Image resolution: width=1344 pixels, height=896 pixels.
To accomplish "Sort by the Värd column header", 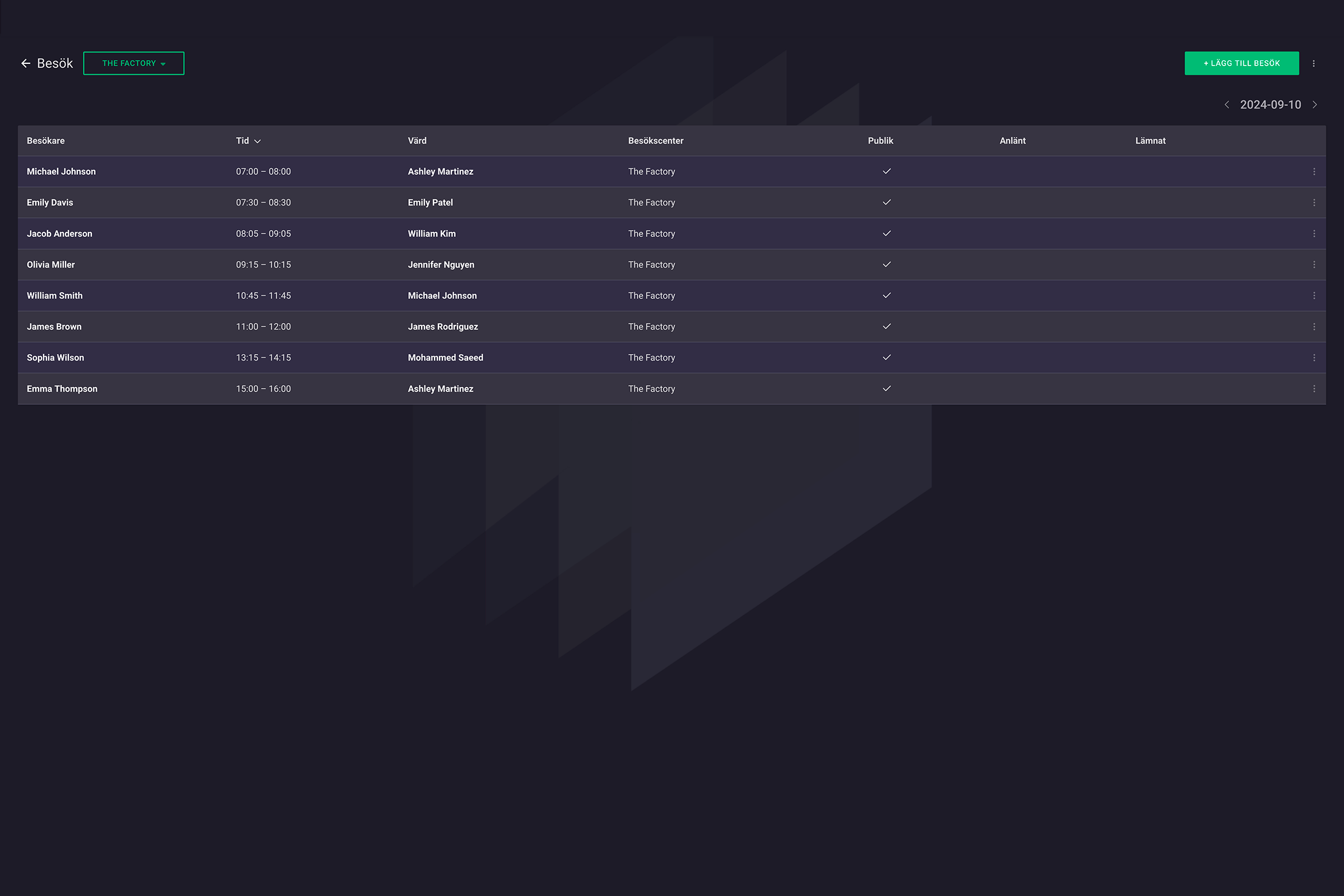I will [x=417, y=141].
